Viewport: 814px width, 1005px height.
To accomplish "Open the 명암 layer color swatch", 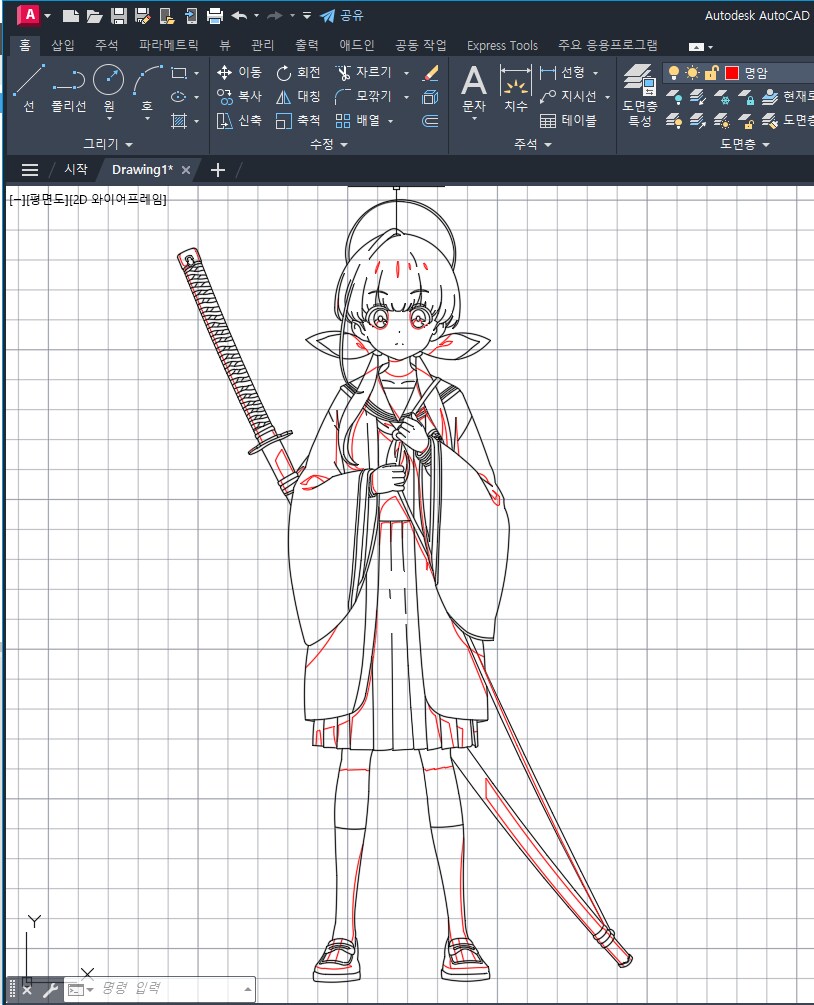I will tap(731, 73).
